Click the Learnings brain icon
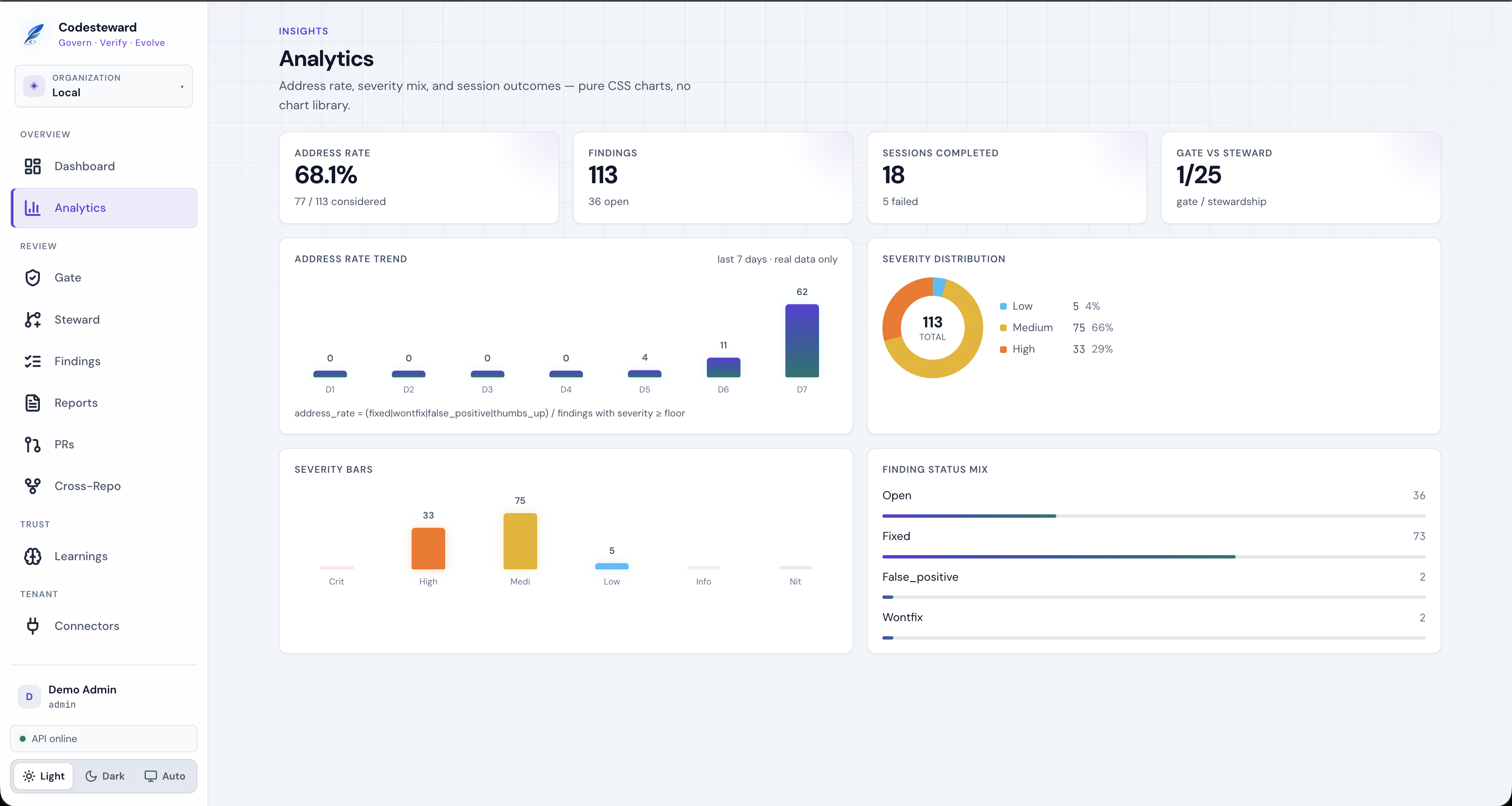Screen dimensions: 1512x806 click(x=33, y=556)
